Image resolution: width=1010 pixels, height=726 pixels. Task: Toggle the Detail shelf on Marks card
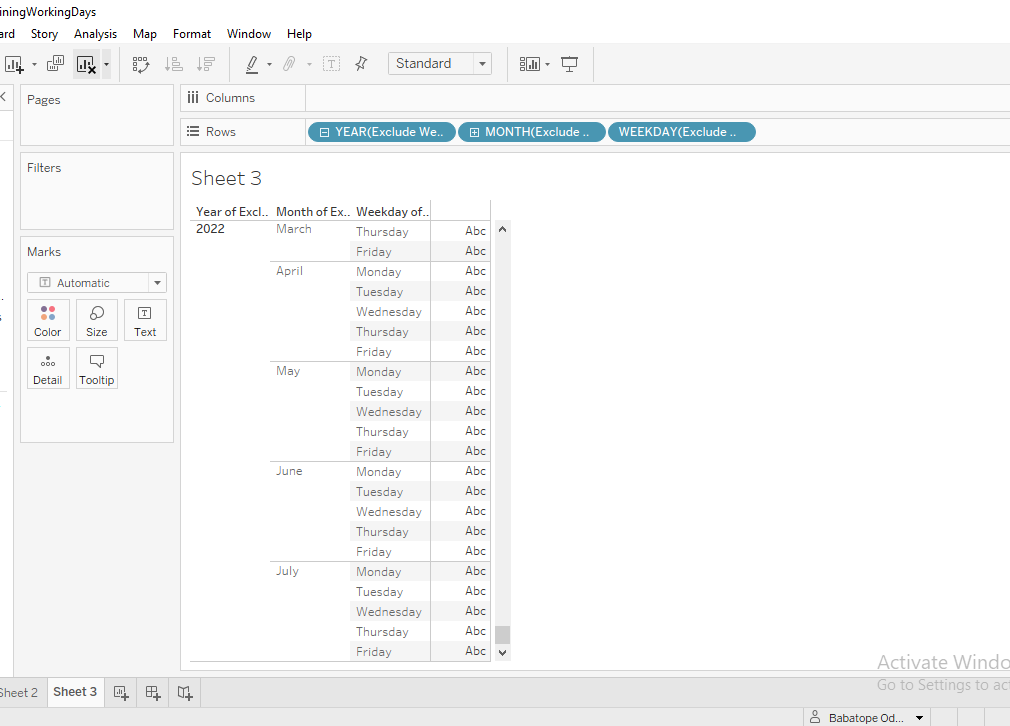(47, 368)
